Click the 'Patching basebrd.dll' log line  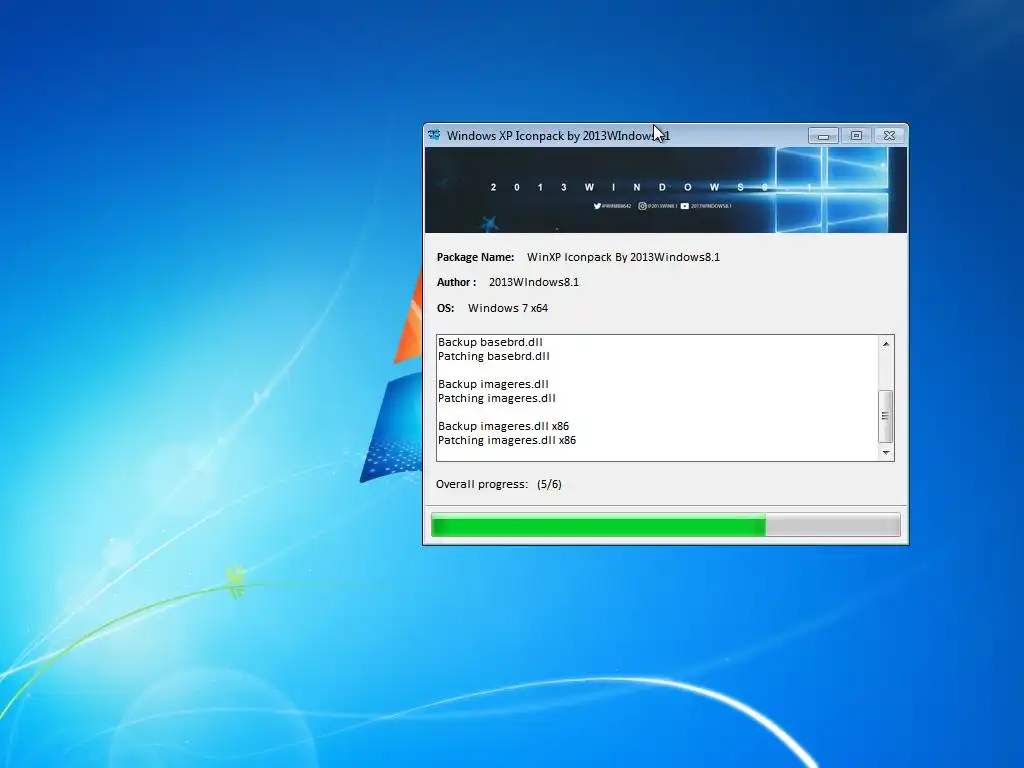(494, 356)
